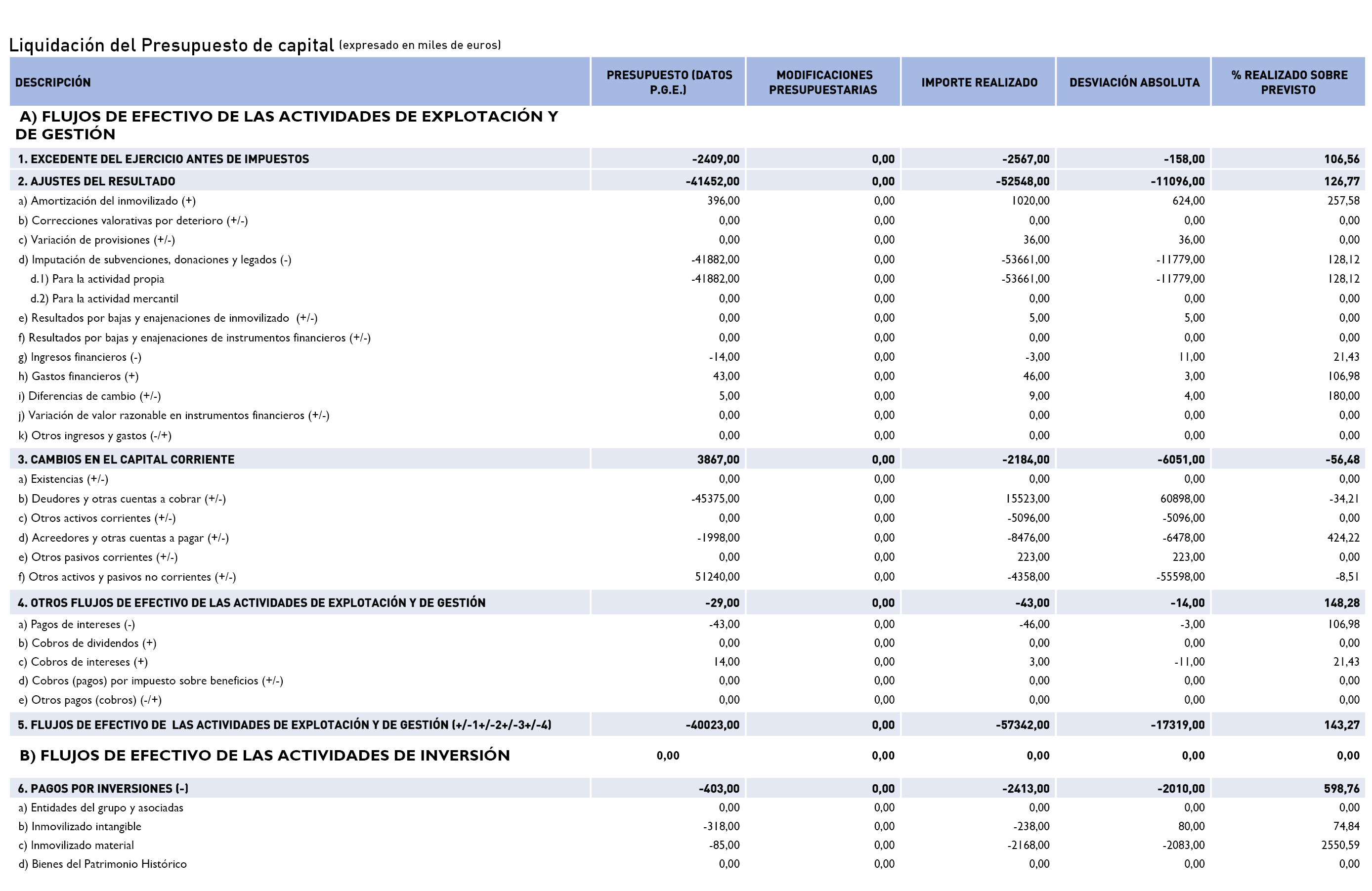Select row 4. OTROS FLUJOS DE EFECTIVO
The height and width of the screenshot is (891, 1372).
[x=687, y=603]
